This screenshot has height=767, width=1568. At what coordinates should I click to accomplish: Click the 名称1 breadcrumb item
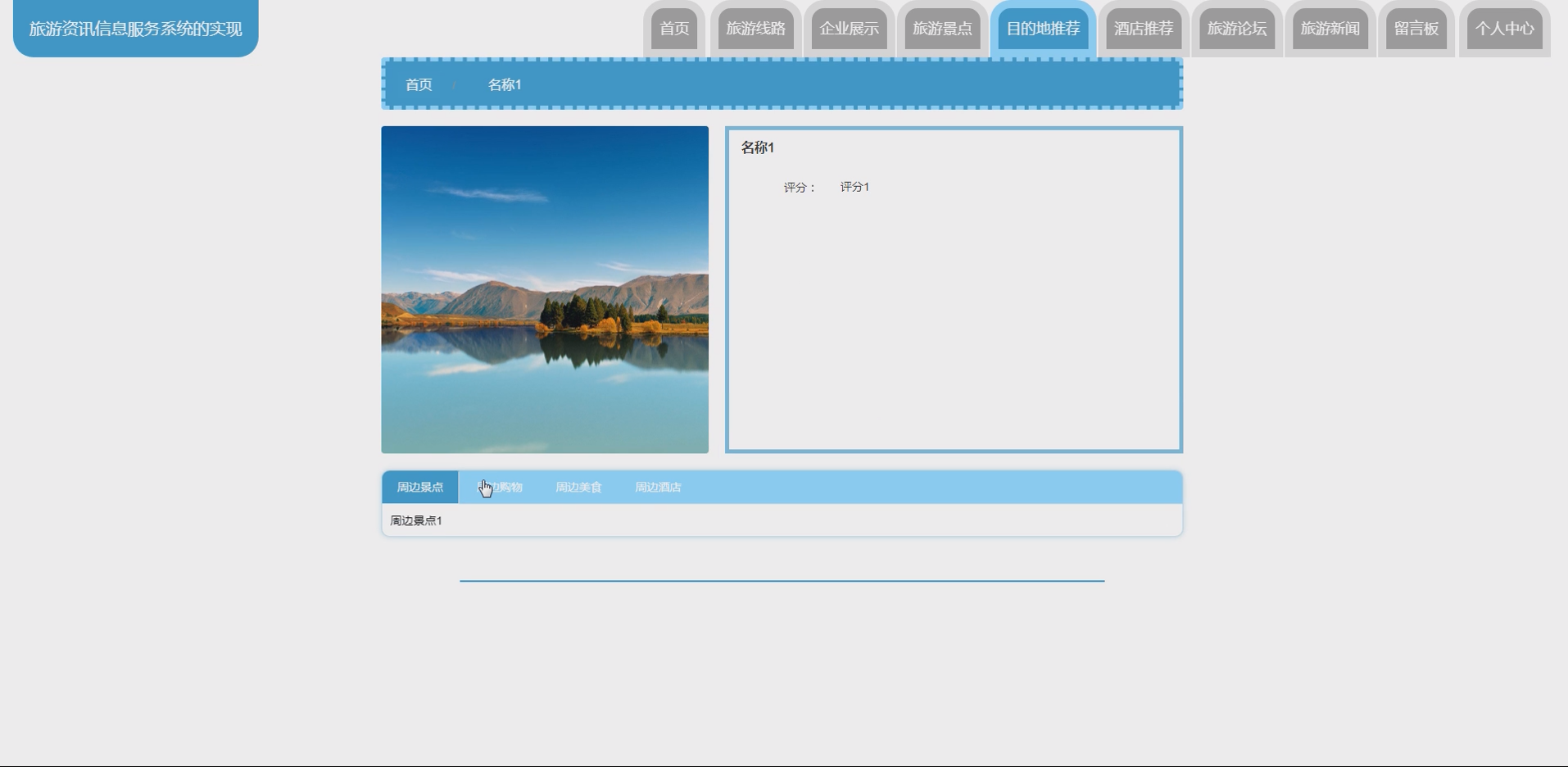(505, 84)
